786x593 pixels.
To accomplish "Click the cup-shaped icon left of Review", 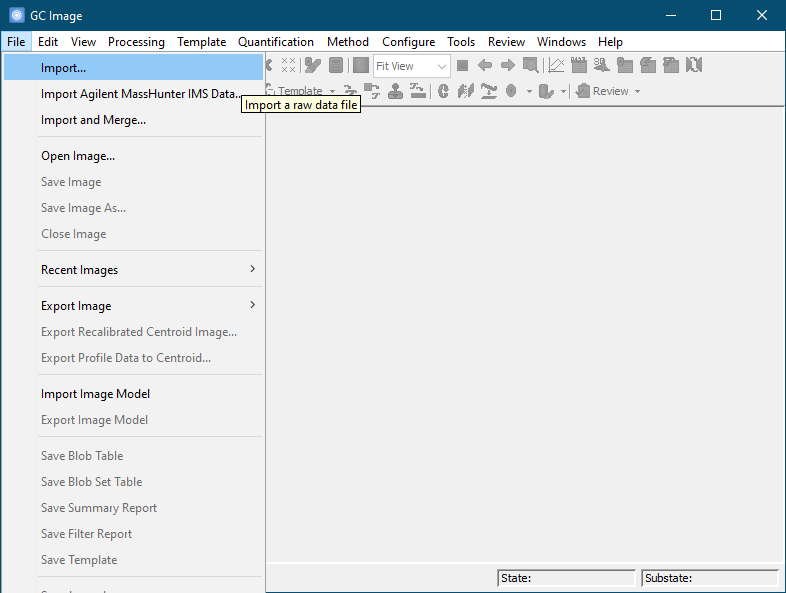I will pos(546,91).
